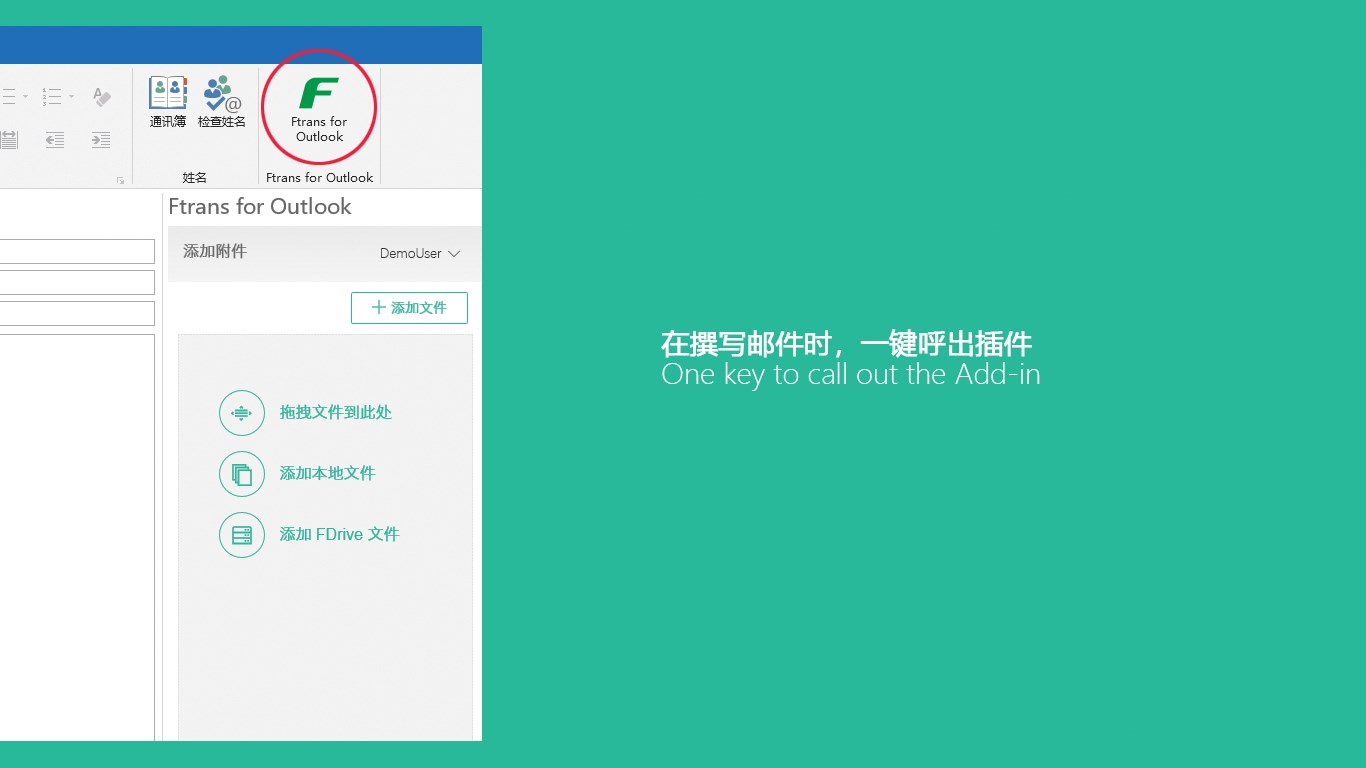Viewport: 1366px width, 768px height.
Task: Open the 通讯簿 address book
Action: tap(168, 102)
